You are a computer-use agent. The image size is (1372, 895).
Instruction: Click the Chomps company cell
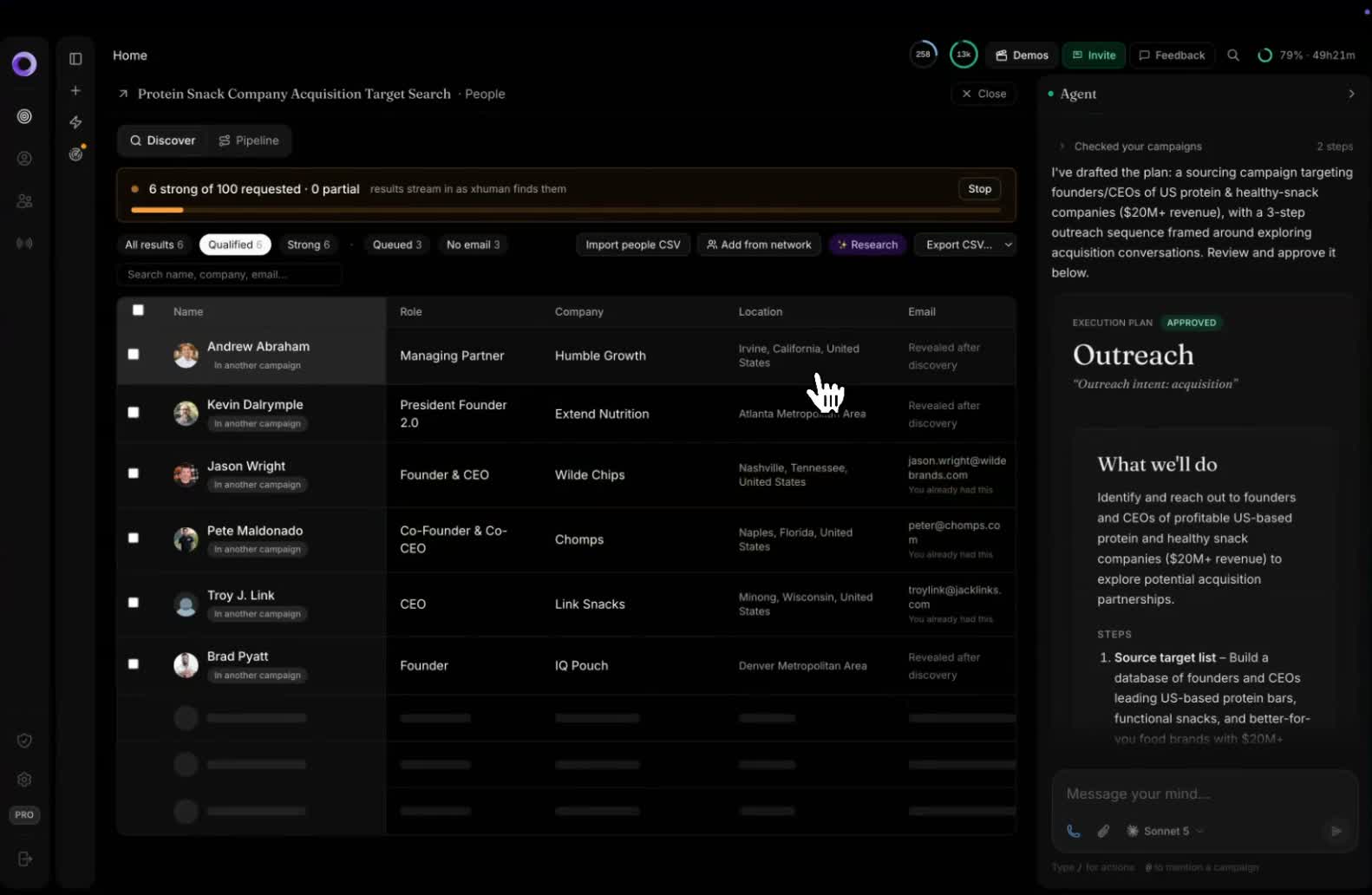click(x=579, y=539)
